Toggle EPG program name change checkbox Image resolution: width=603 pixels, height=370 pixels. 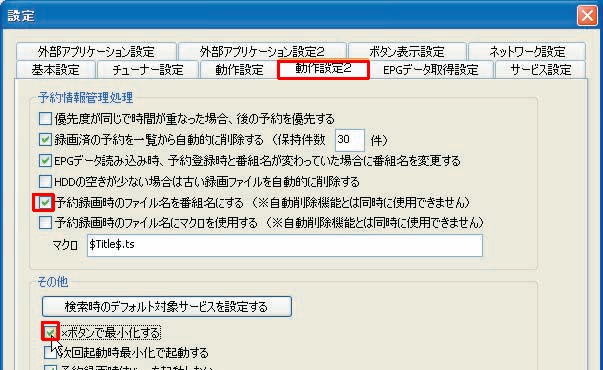(x=45, y=160)
